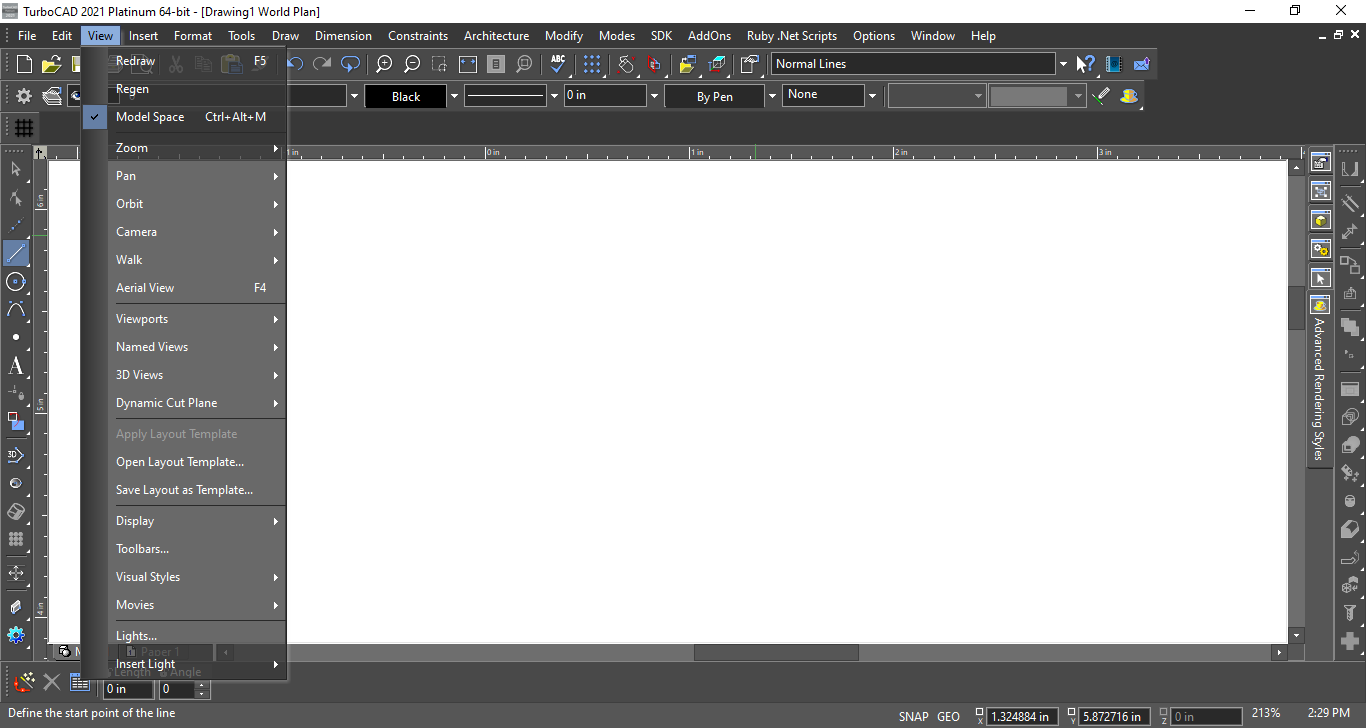The image size is (1366, 728).
Task: Choose the Select arrow tool
Action: (16, 169)
